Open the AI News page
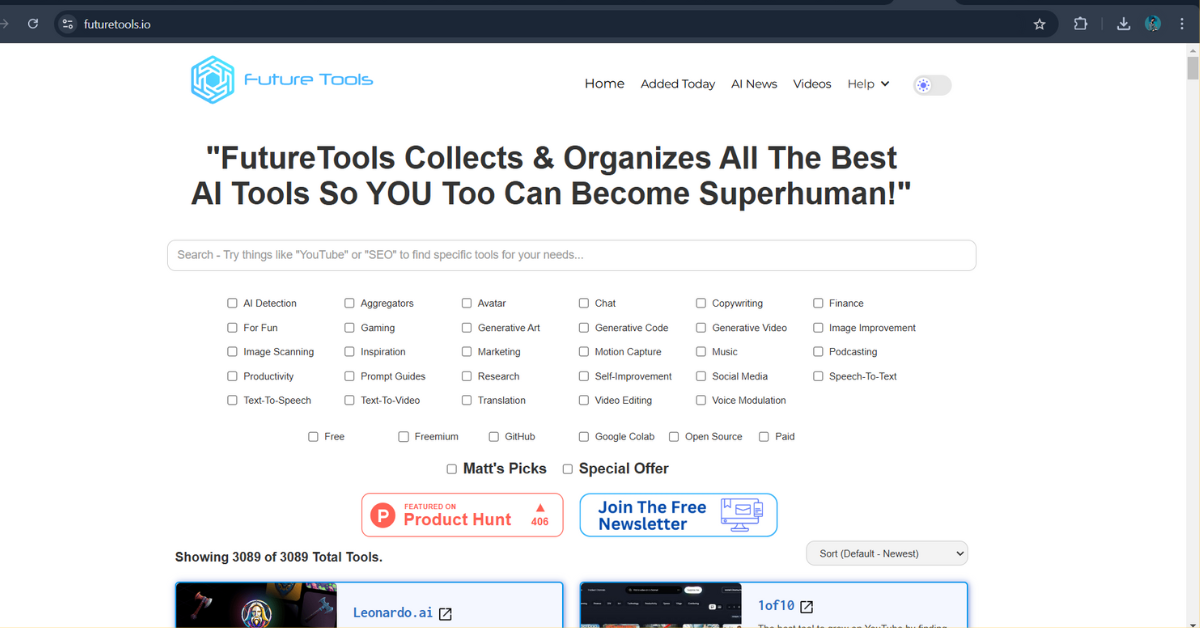The height and width of the screenshot is (628, 1200). coord(754,84)
